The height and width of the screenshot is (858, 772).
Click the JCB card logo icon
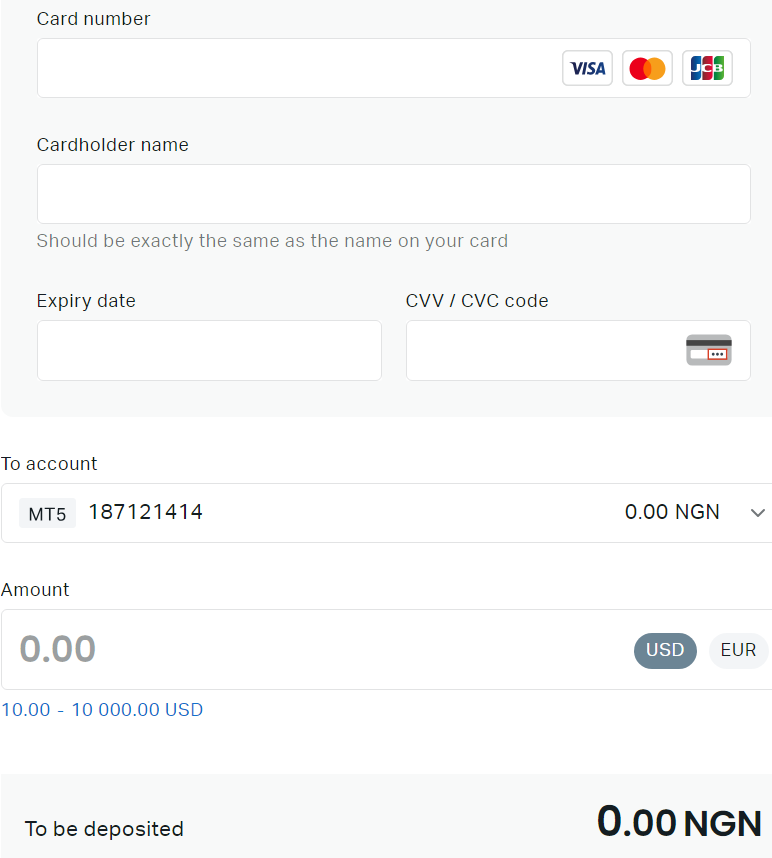pyautogui.click(x=707, y=68)
